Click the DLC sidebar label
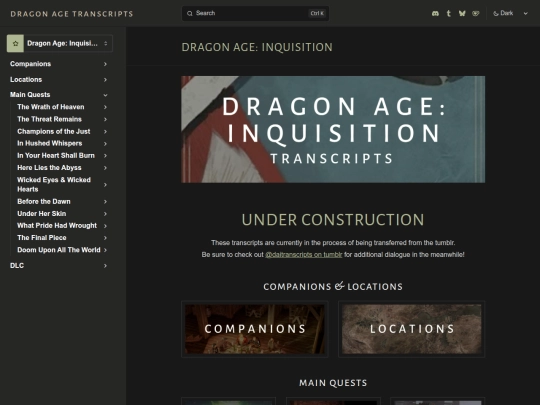This screenshot has width=540, height=405. click(17, 266)
